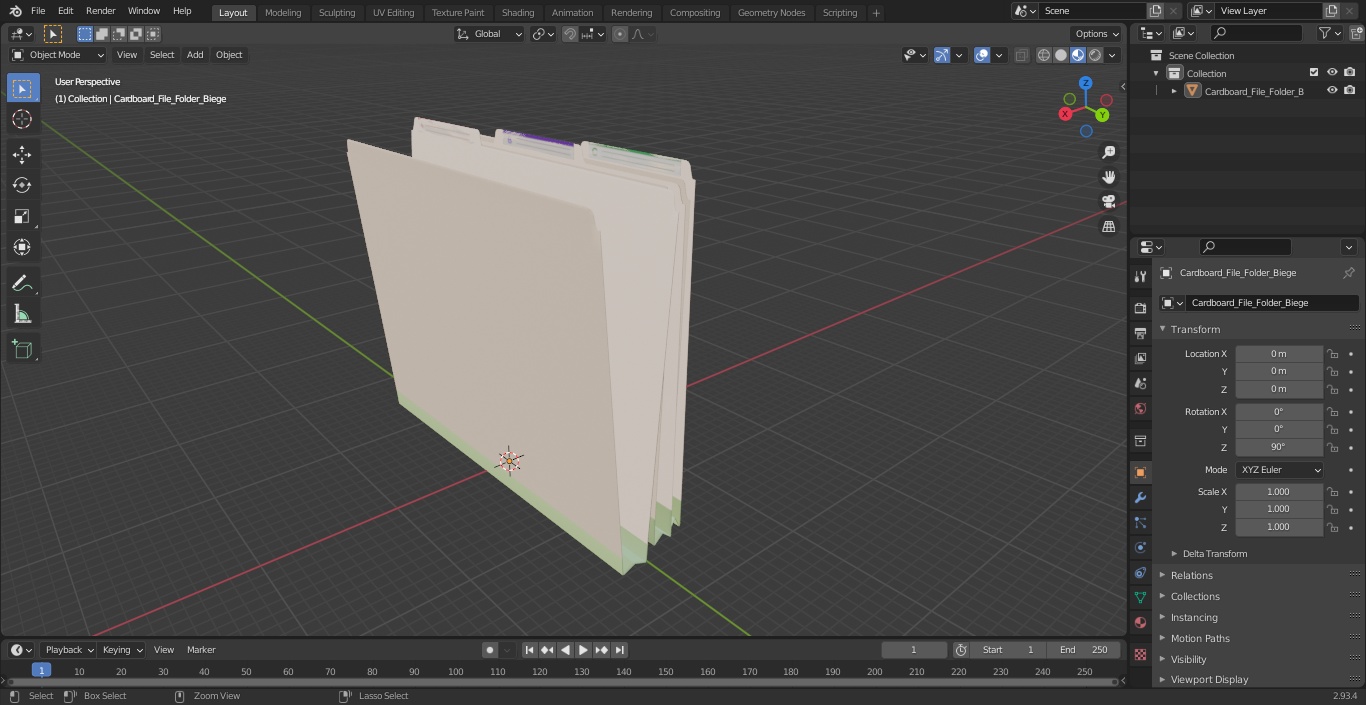1366x705 pixels.
Task: Expand the Delta Transform panel
Action: 1215,553
